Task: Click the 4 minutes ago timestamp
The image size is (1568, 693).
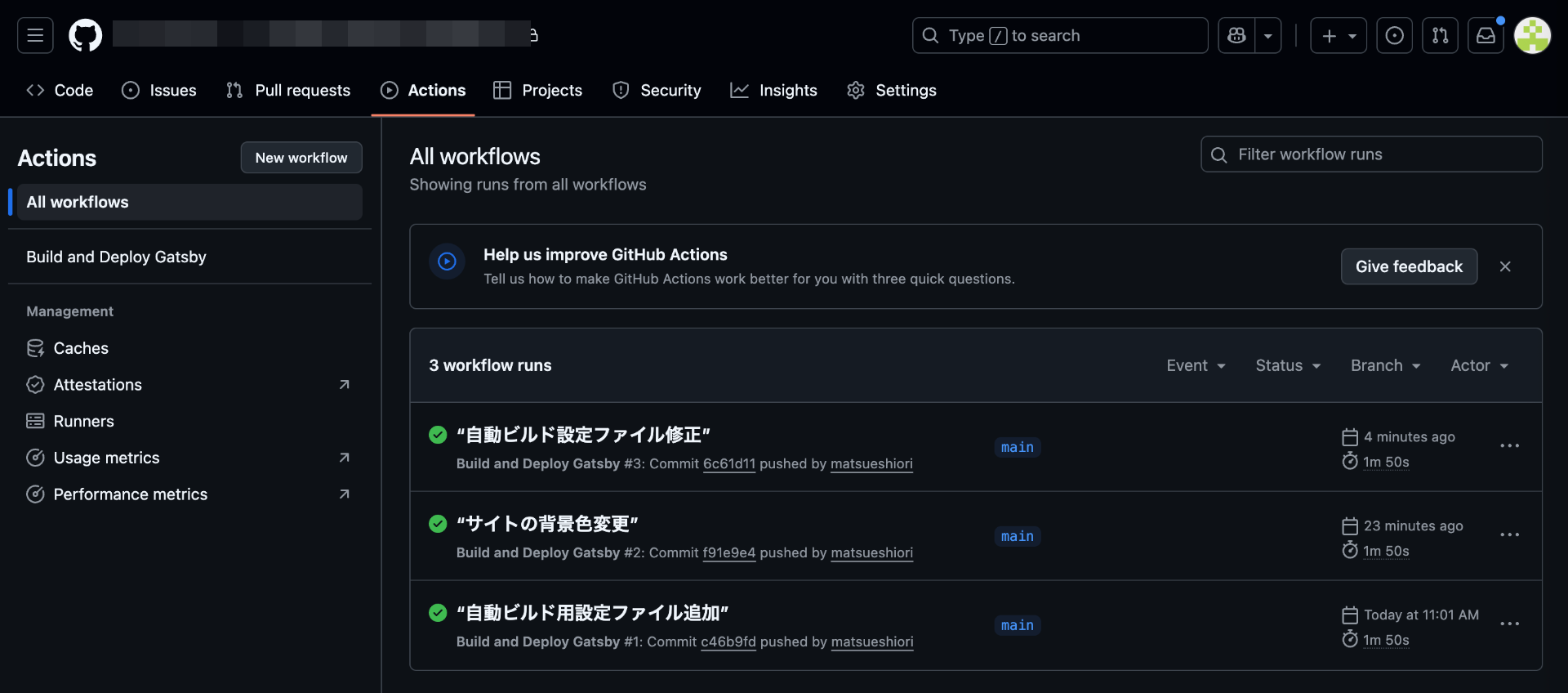Action: pyautogui.click(x=1410, y=436)
